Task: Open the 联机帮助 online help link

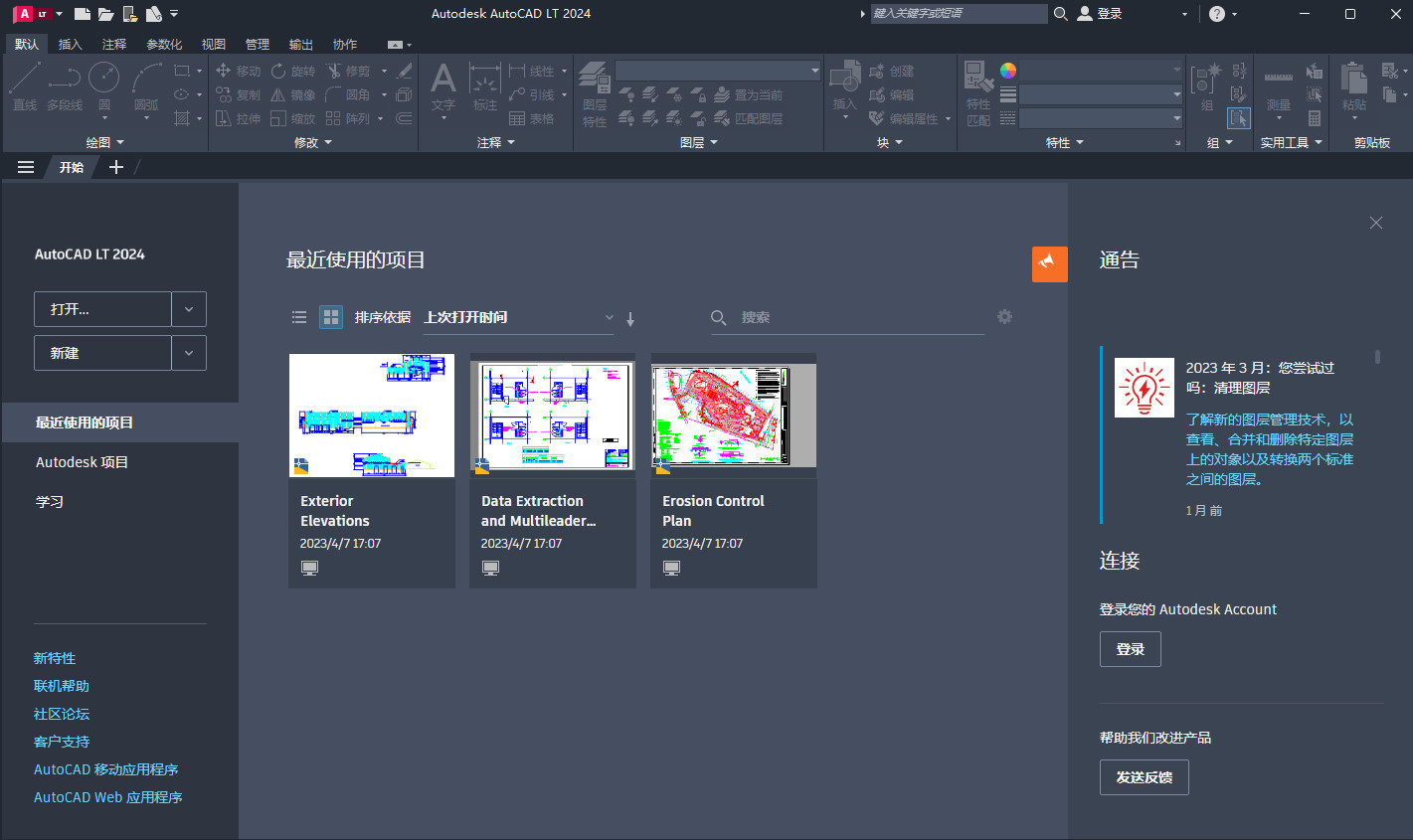Action: [x=62, y=686]
